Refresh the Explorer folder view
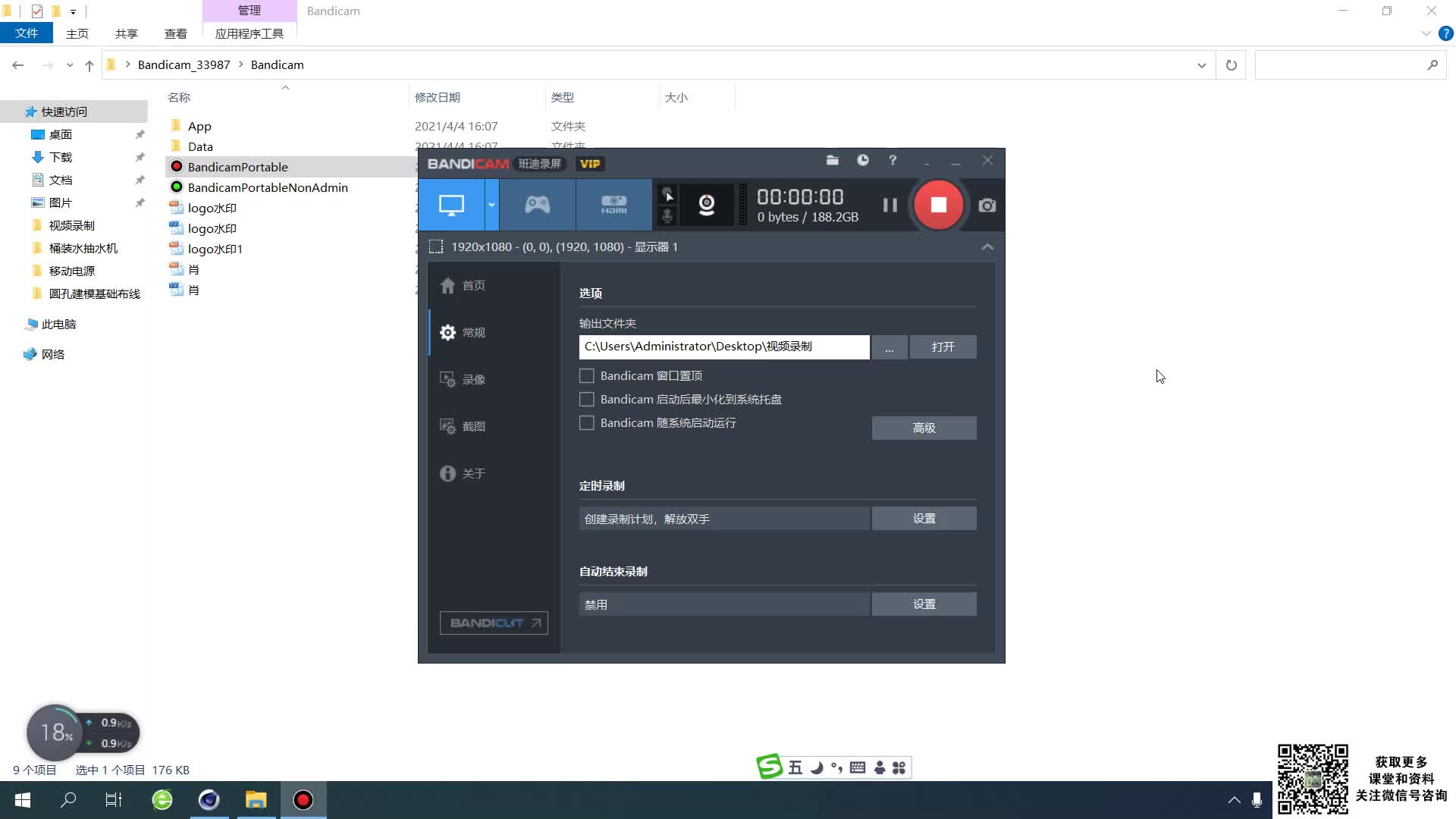 pos(1232,65)
